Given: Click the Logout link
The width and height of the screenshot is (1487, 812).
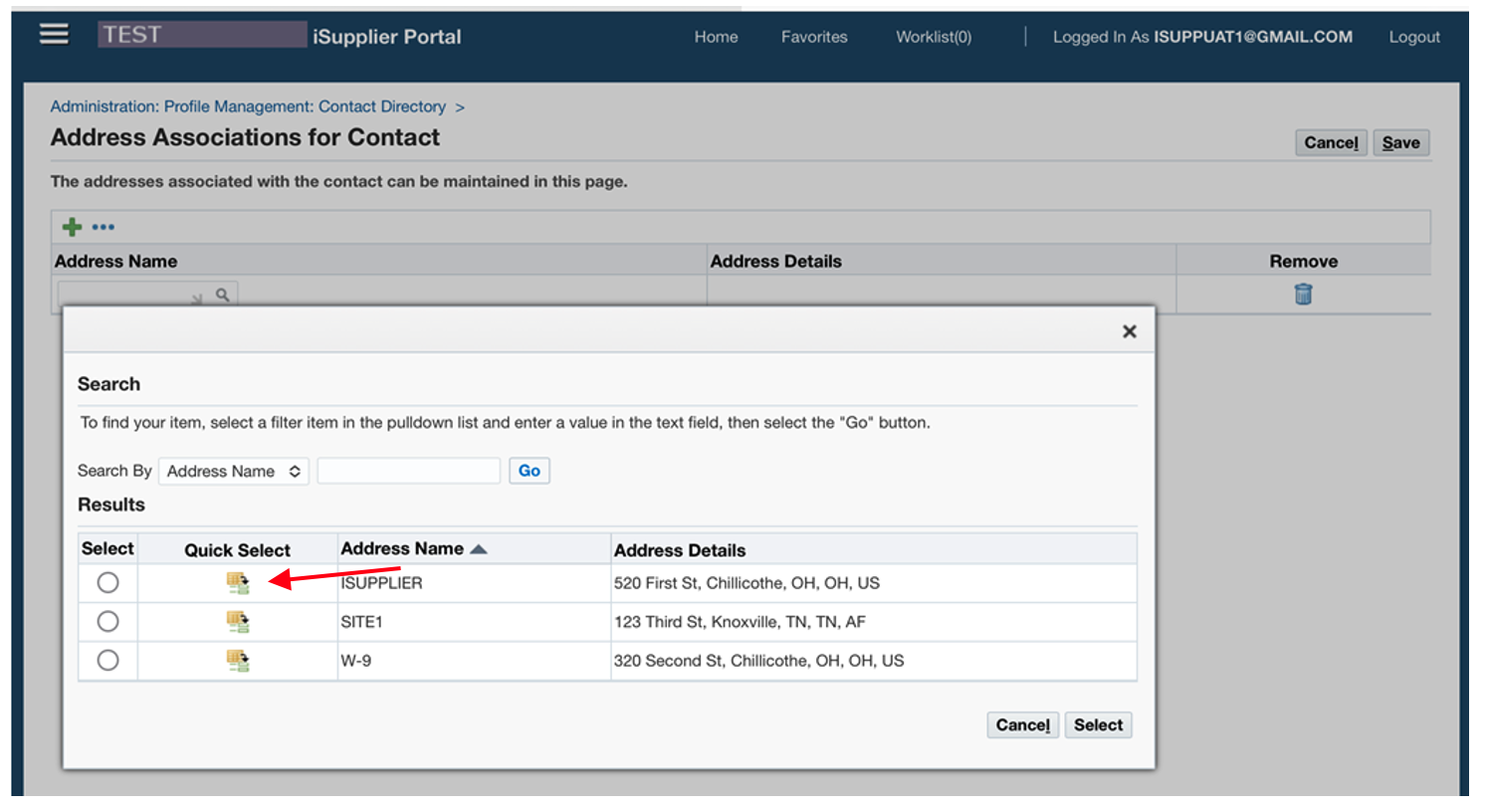Looking at the screenshot, I should [1414, 37].
